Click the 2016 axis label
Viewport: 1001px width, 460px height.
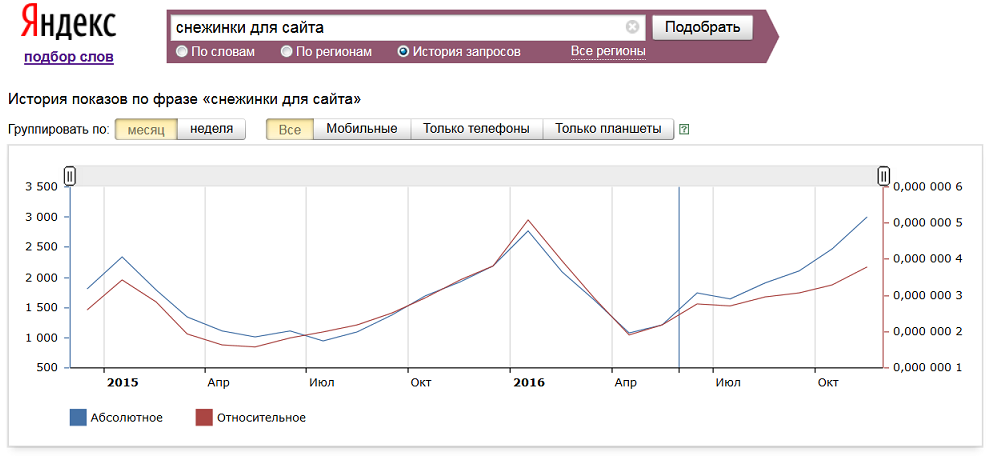[x=529, y=383]
